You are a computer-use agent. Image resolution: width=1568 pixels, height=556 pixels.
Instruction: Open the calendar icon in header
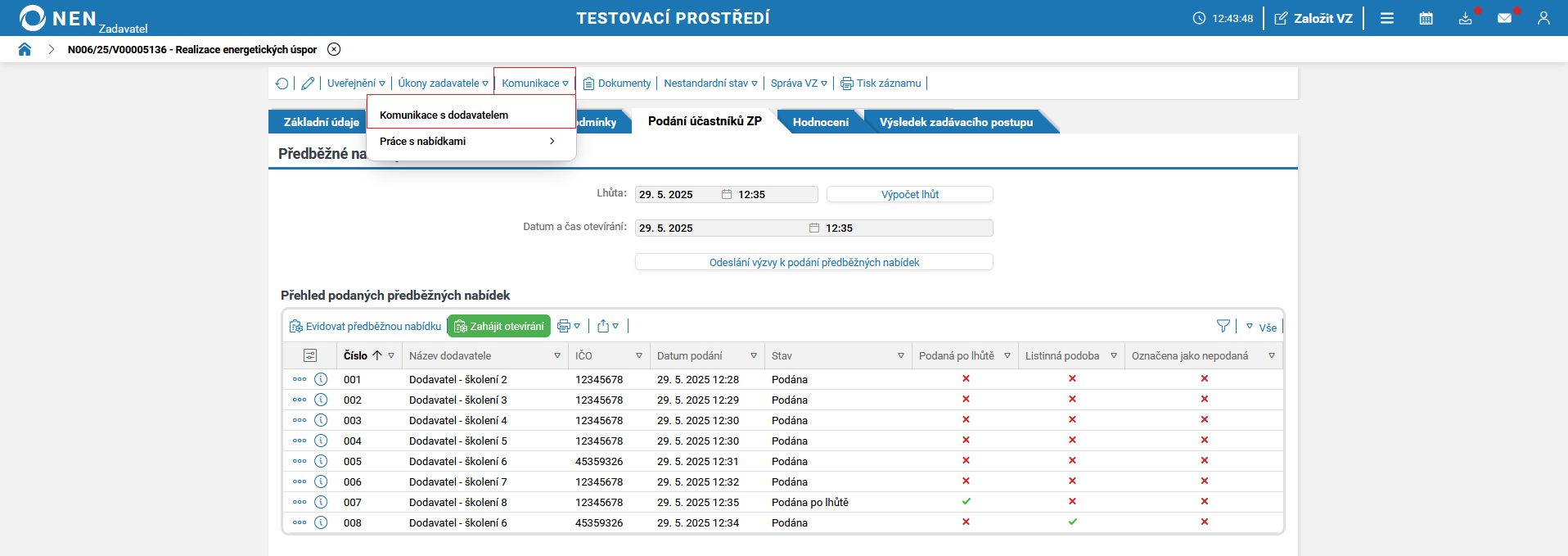coord(1426,18)
